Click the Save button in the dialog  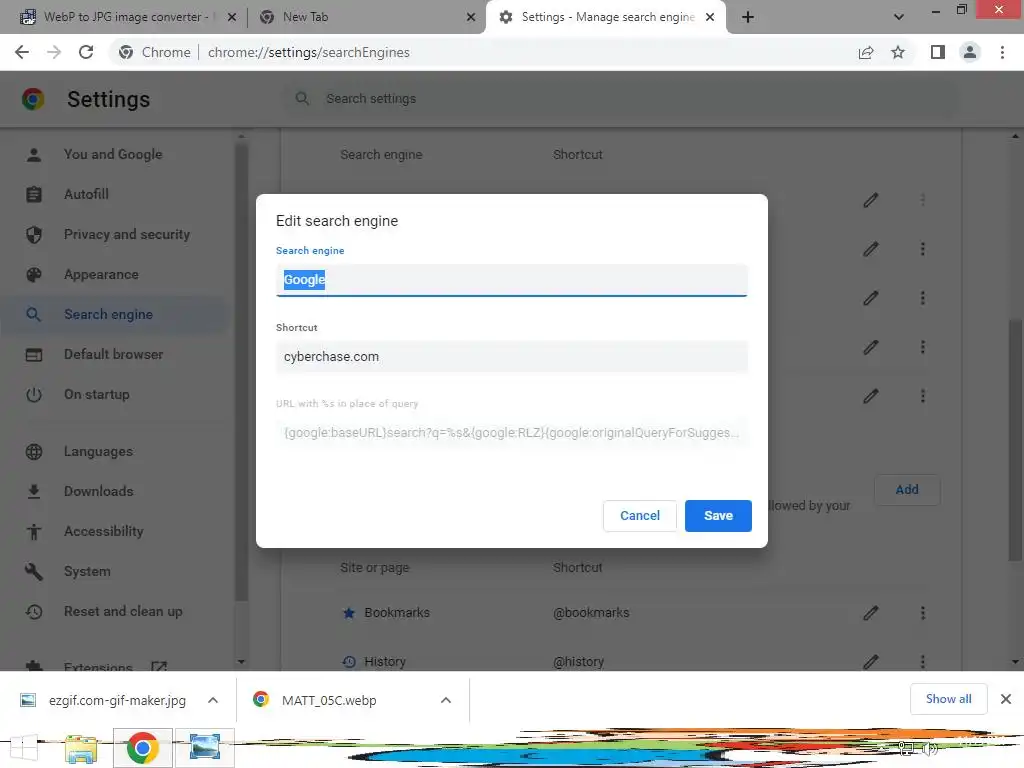(x=718, y=515)
